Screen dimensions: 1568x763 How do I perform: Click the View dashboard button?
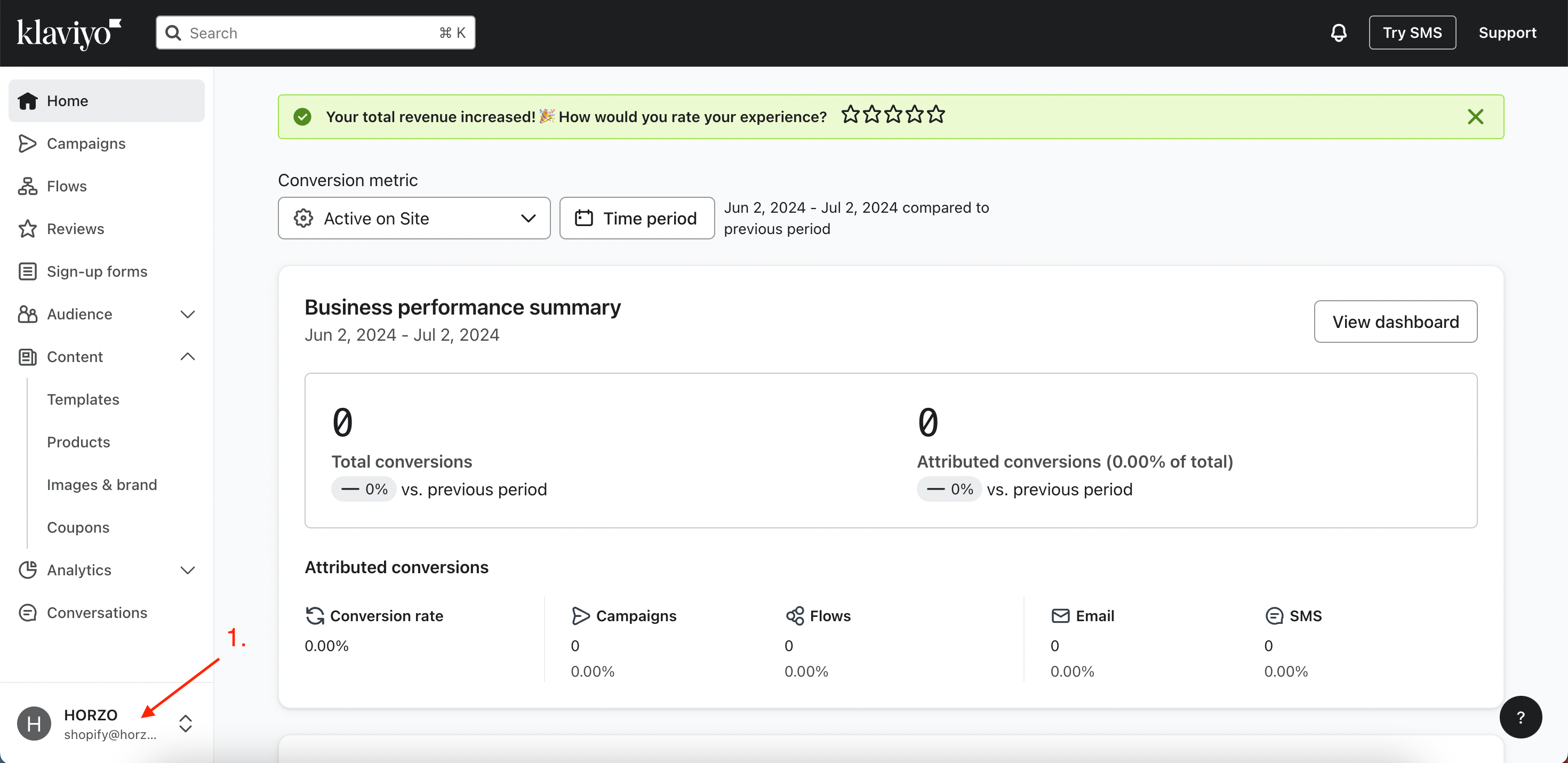tap(1395, 322)
